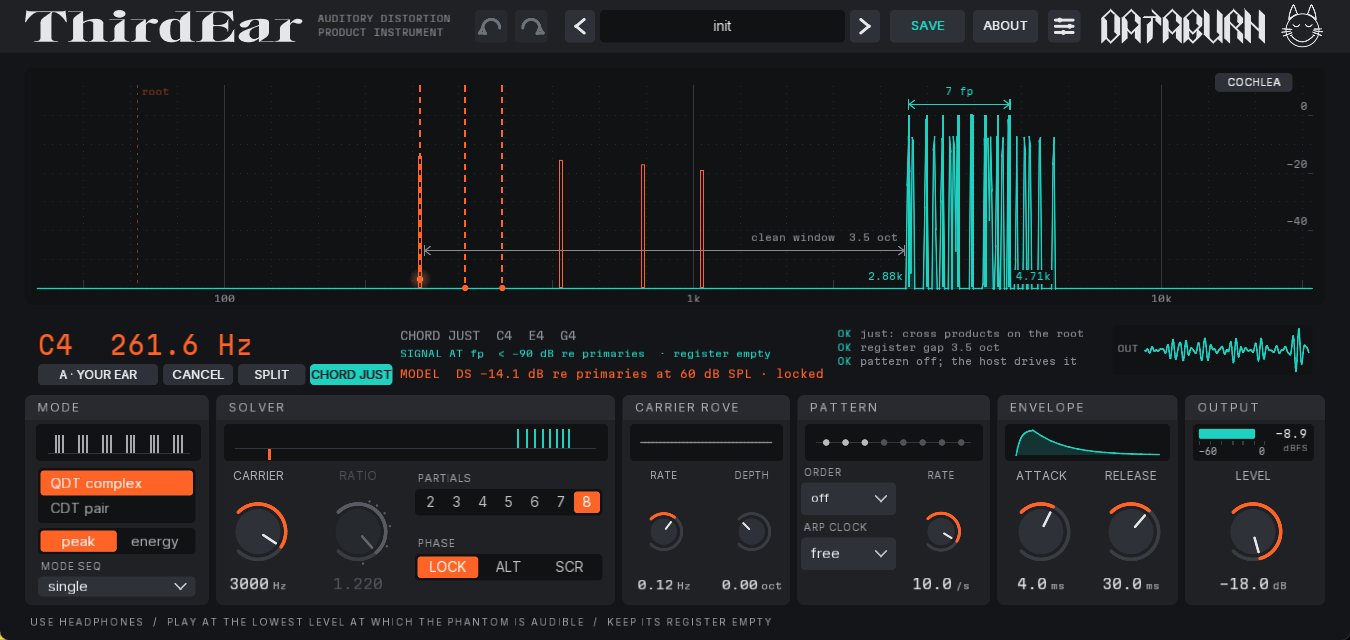Screen dimensions: 1350x640
Task: Set phase to ALT
Action: click(508, 567)
